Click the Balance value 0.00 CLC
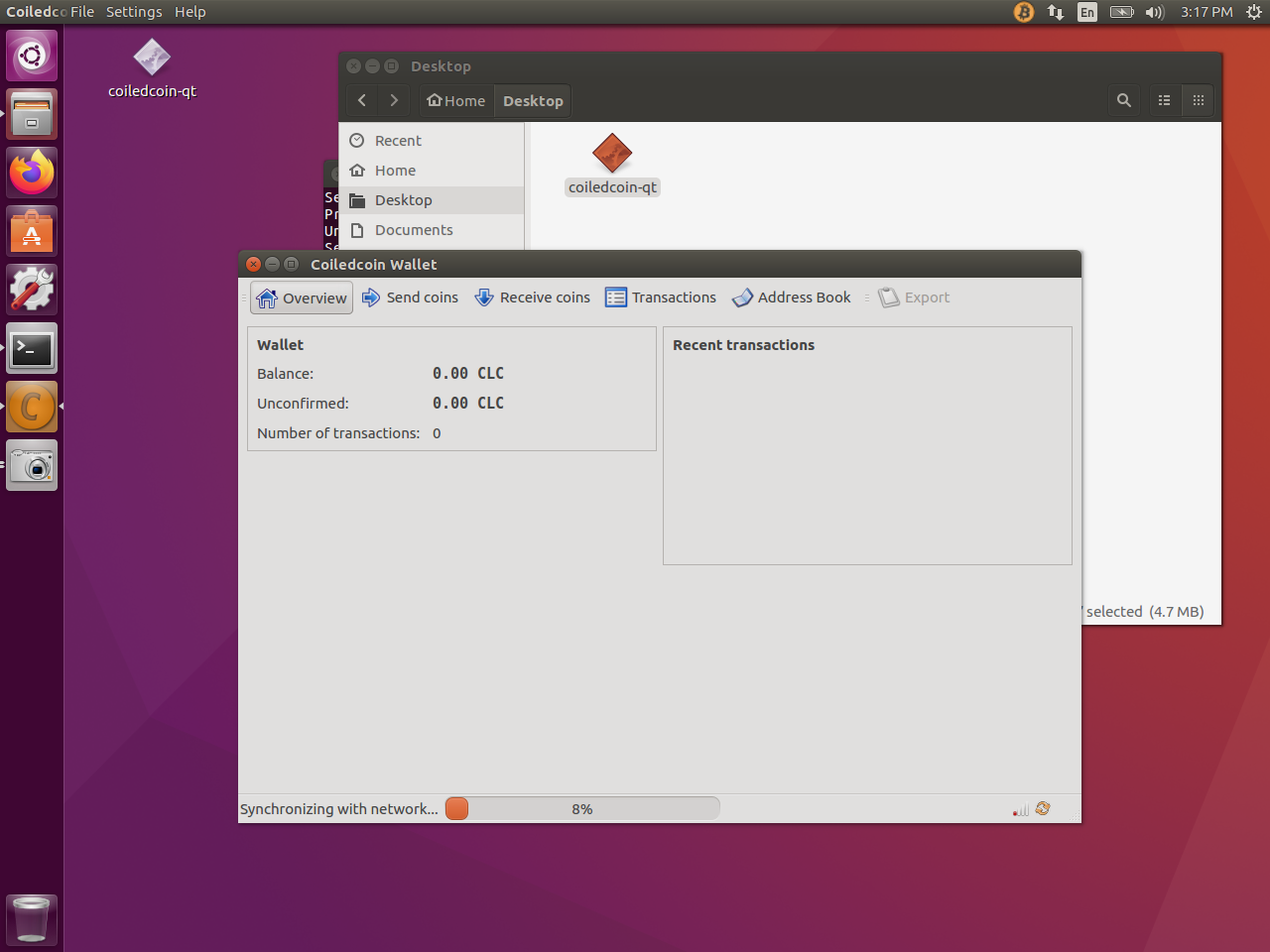This screenshot has width=1270, height=952. [x=468, y=374]
